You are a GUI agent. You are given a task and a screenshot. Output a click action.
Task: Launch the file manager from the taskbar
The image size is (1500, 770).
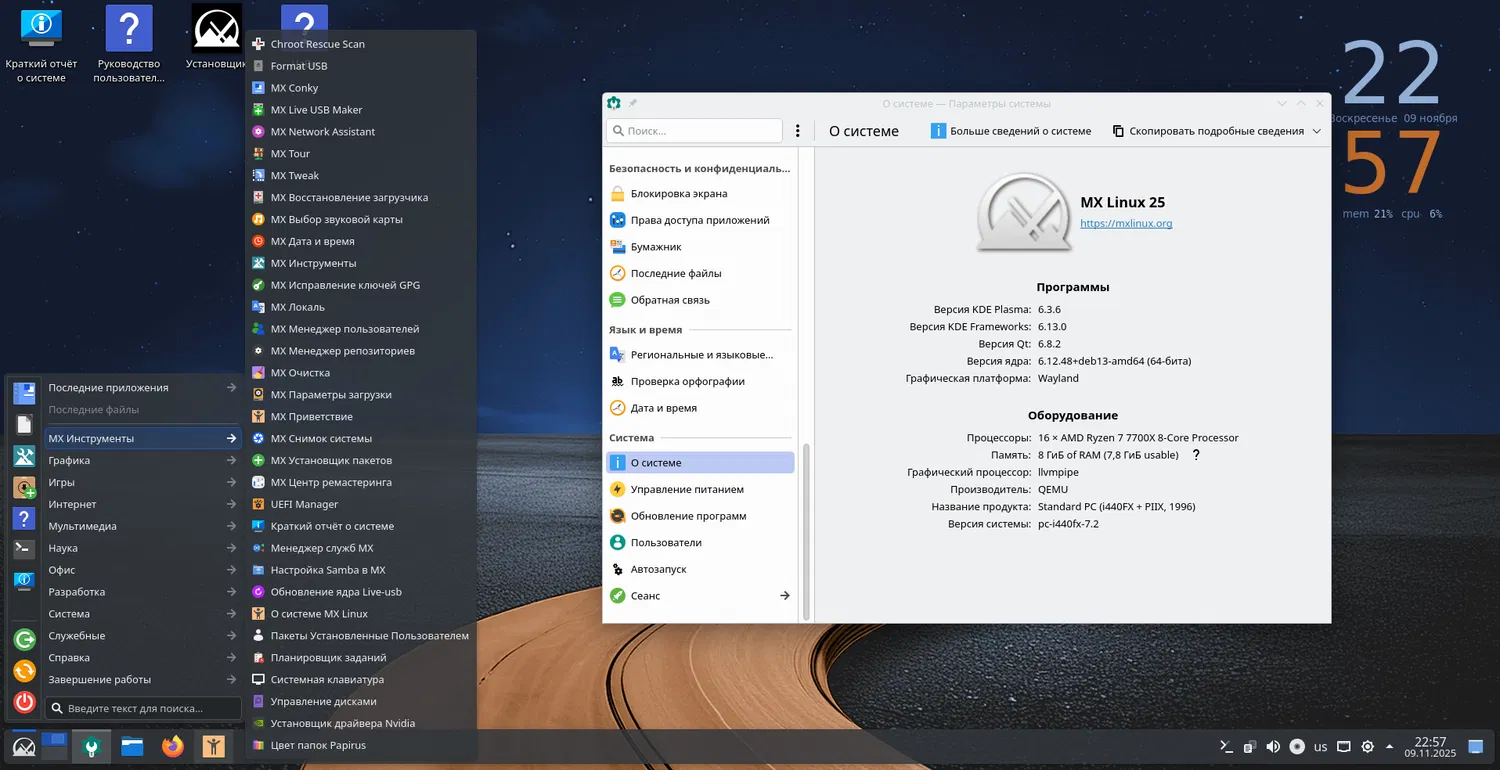coord(132,746)
